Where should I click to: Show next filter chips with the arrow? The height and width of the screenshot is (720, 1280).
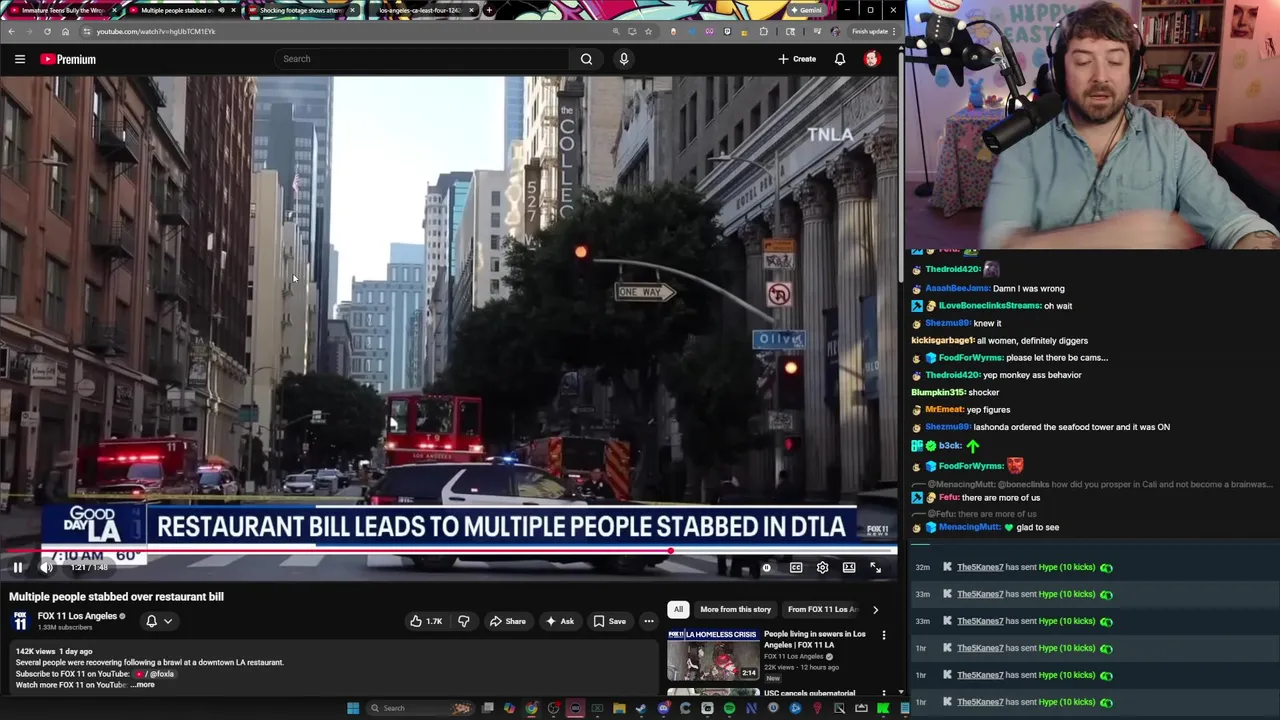click(x=875, y=609)
